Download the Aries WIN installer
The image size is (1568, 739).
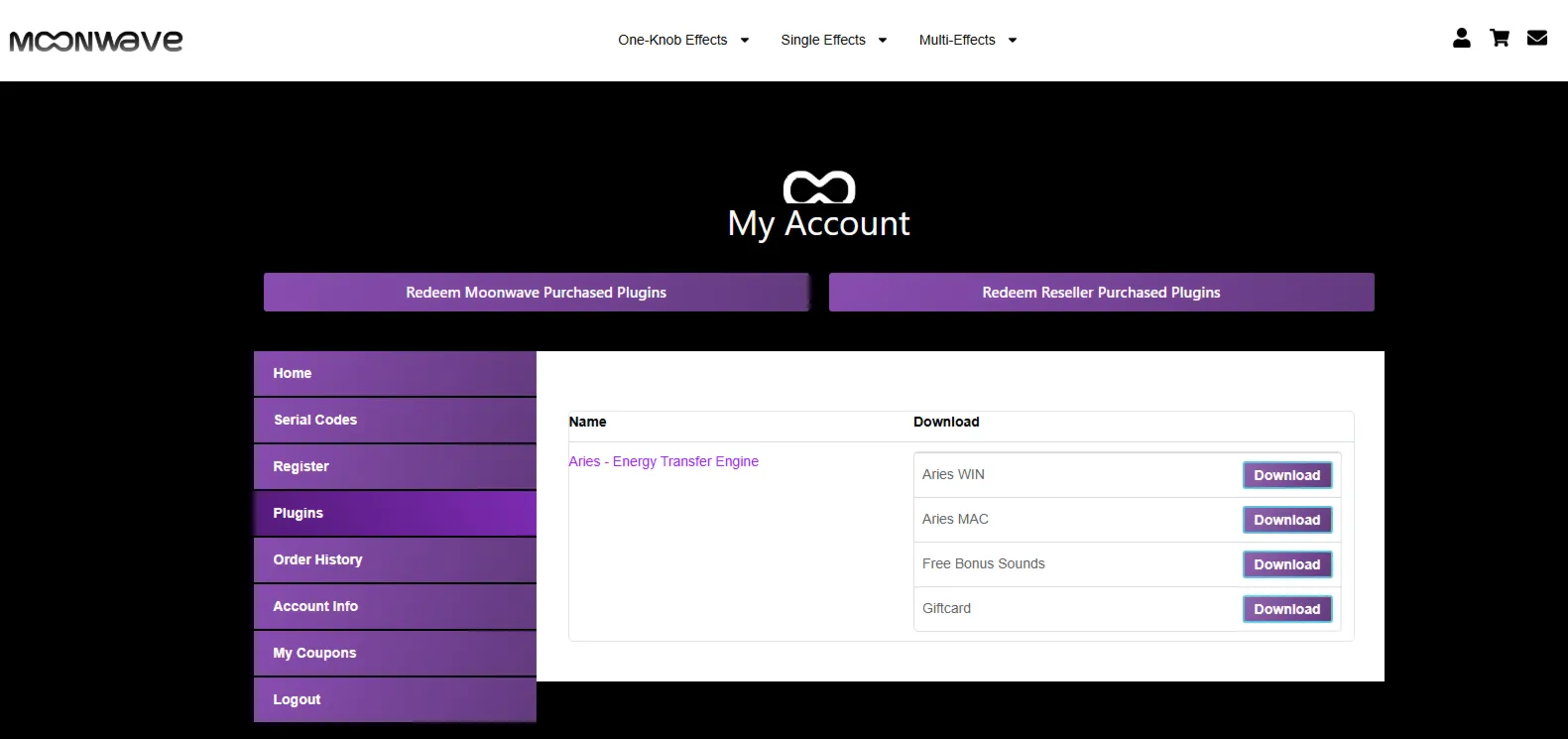click(1287, 475)
